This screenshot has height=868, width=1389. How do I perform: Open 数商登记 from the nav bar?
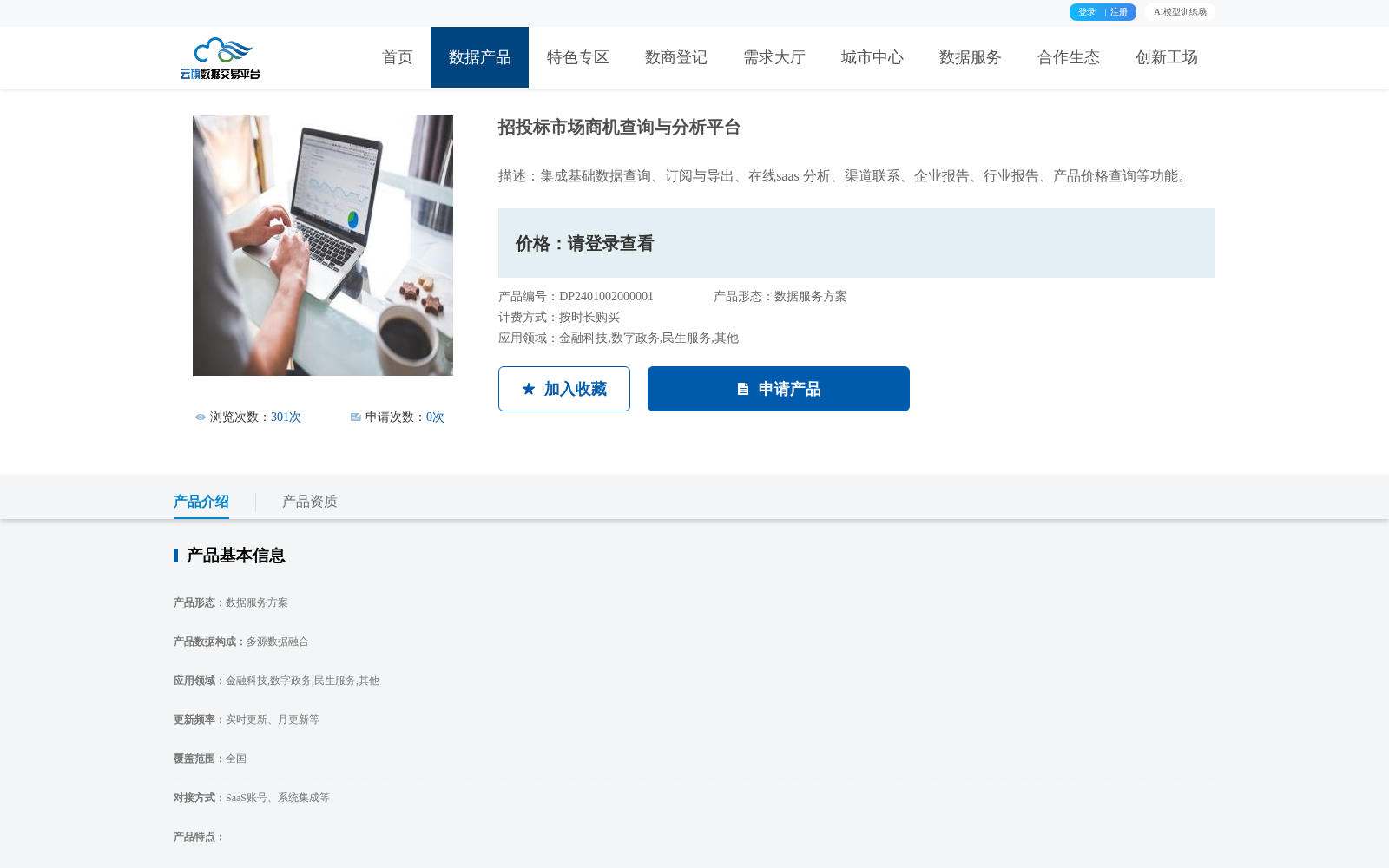(676, 57)
